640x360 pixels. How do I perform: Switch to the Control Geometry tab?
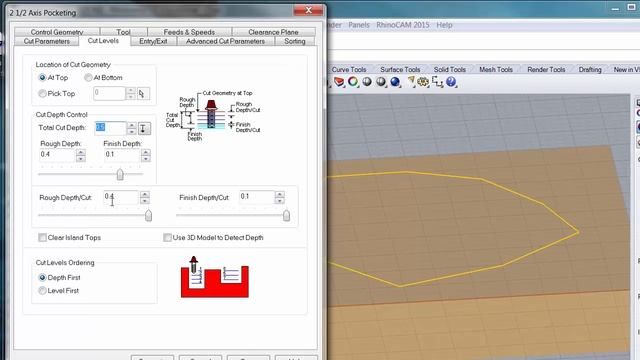point(57,32)
